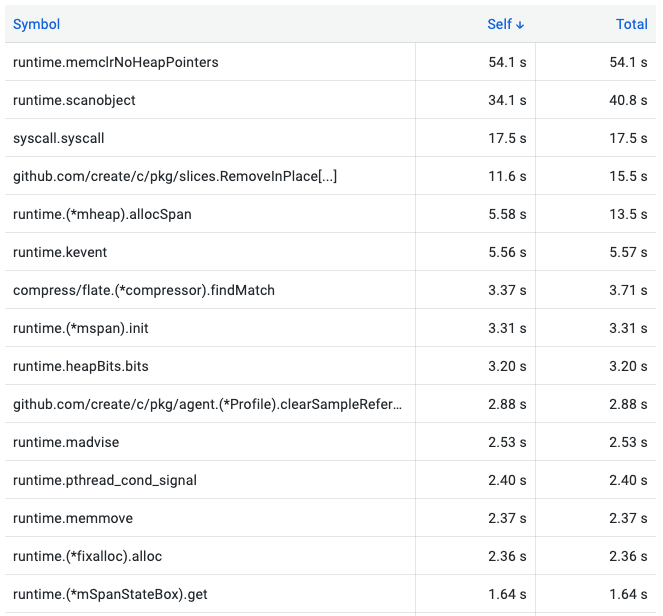Click the runtime.kevent symbol
Viewport: 663px width, 616px height.
click(x=60, y=252)
